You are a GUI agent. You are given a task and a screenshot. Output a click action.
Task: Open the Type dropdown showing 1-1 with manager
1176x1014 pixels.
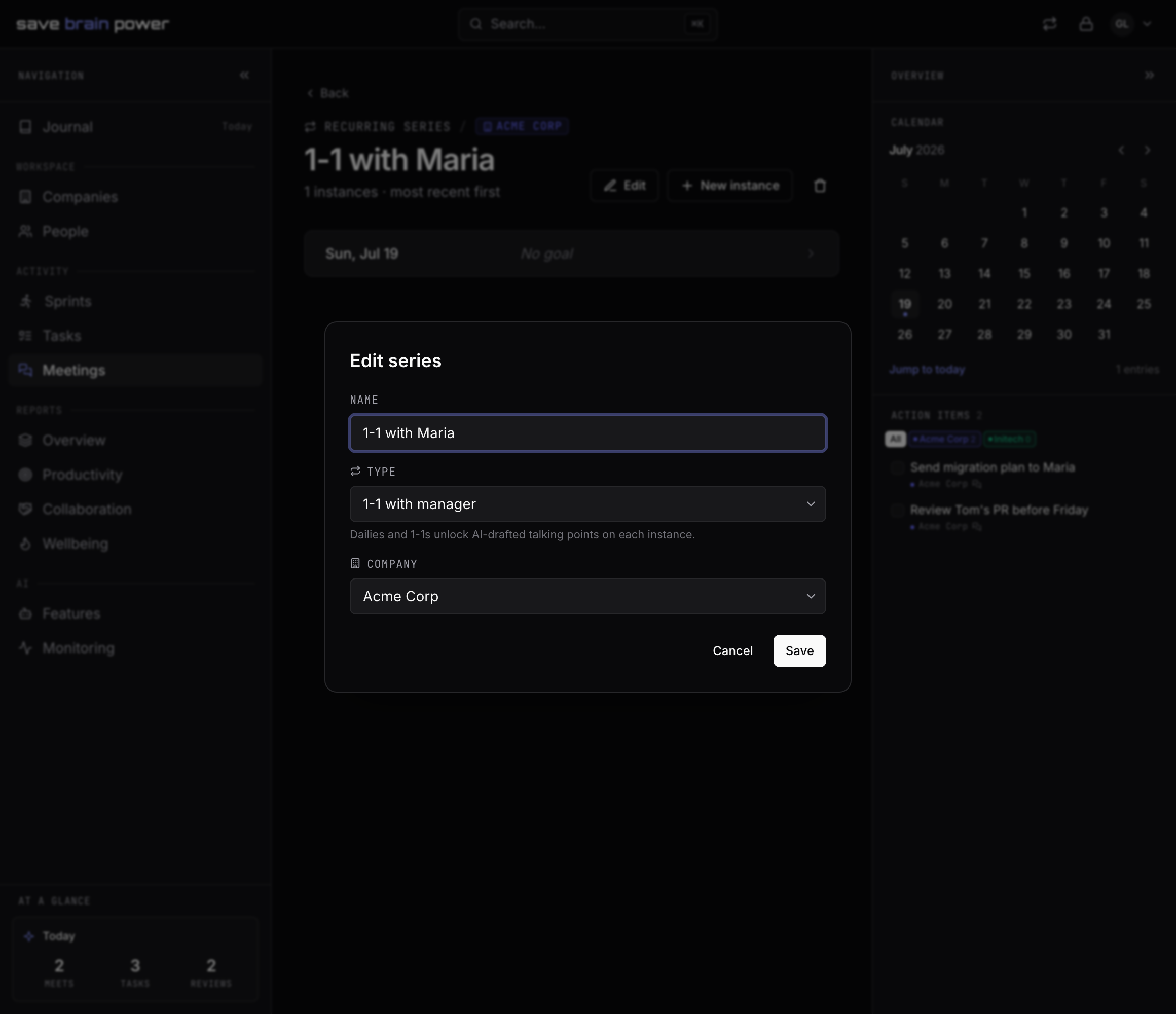click(587, 504)
